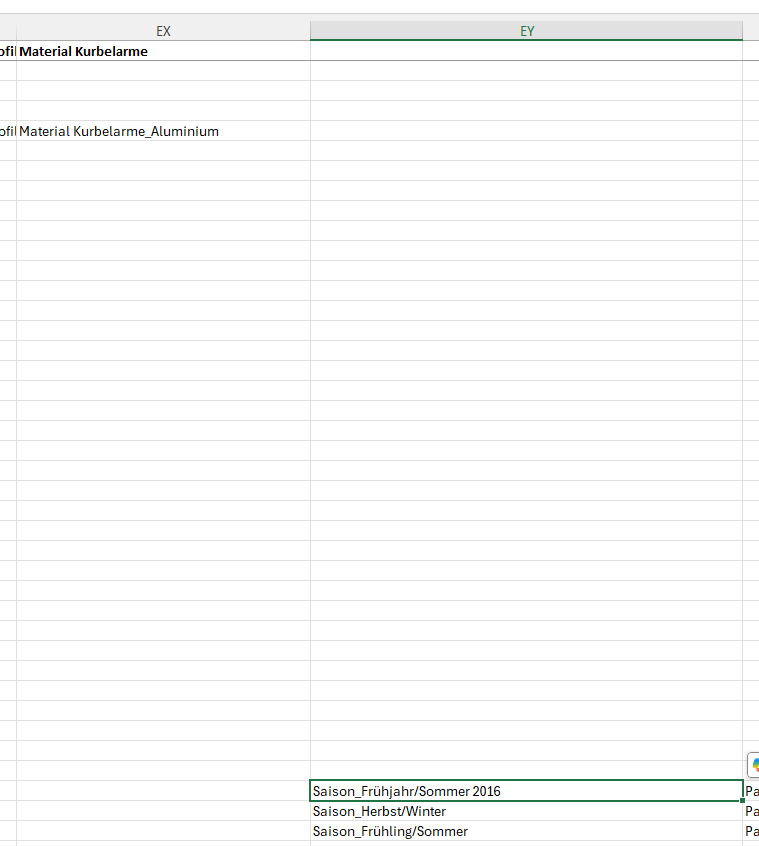The height and width of the screenshot is (846, 759).
Task: Select empty EY cell beside Material Kurbelarme header
Action: tap(526, 51)
